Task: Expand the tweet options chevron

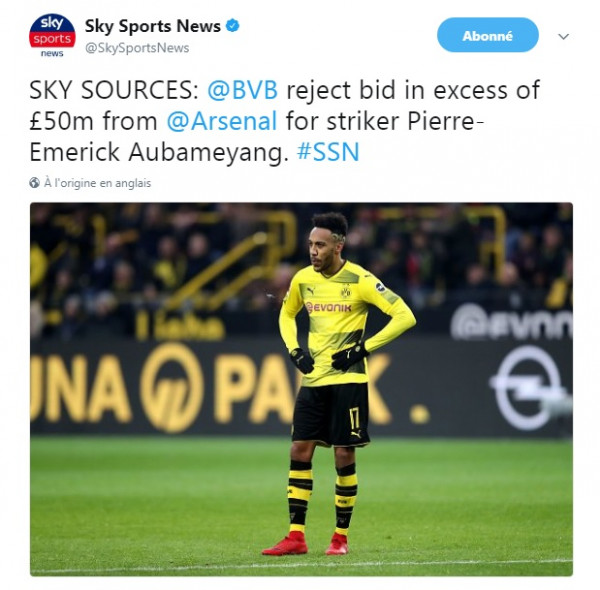Action: pyautogui.click(x=563, y=36)
